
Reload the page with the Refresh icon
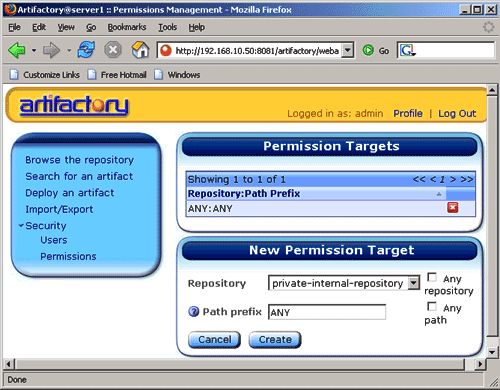pyautogui.click(x=86, y=50)
